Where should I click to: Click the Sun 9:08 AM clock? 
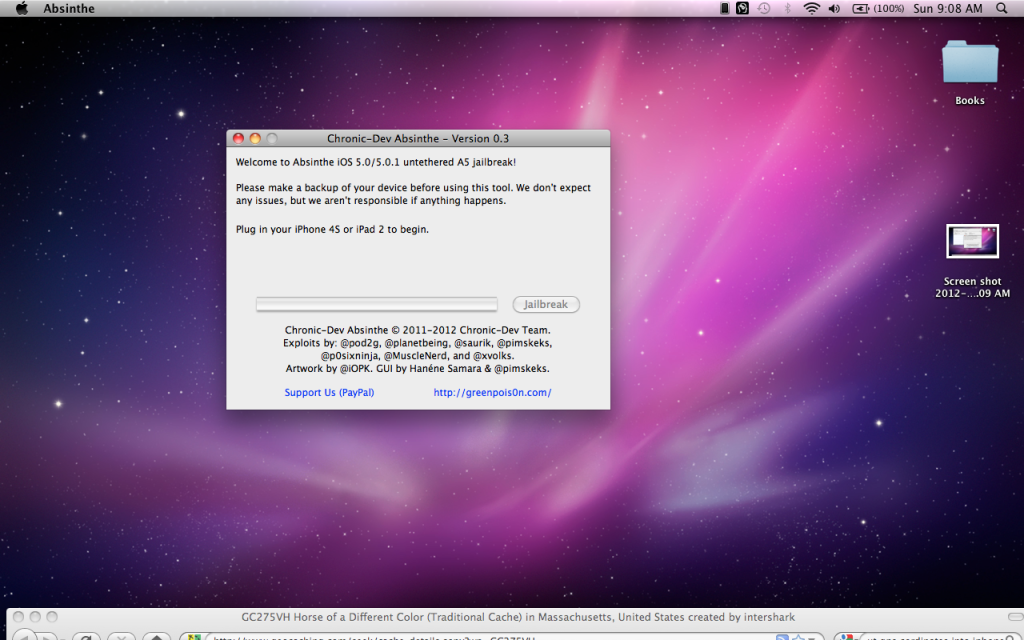pos(948,8)
